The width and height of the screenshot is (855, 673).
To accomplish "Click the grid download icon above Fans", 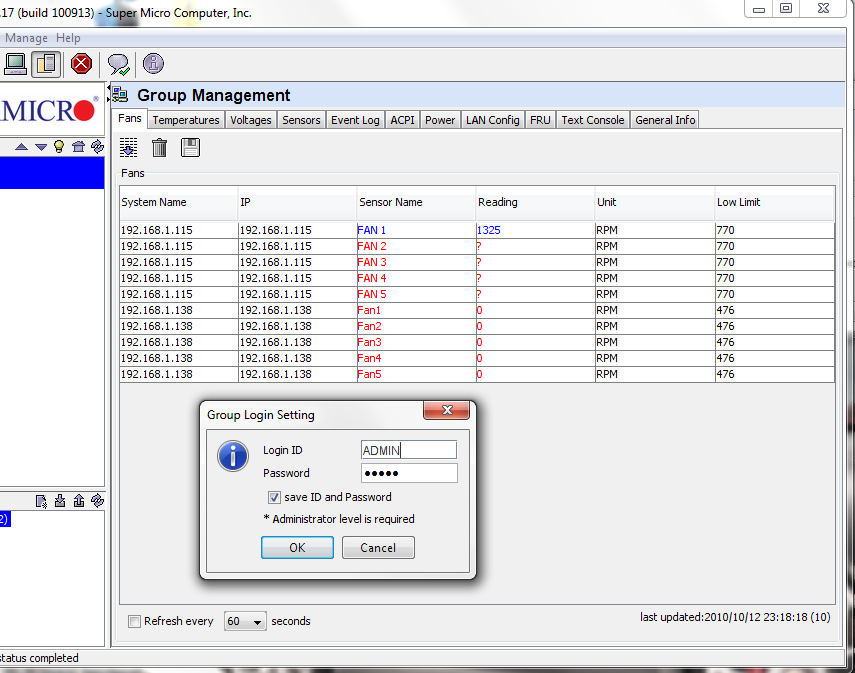I will pos(129,148).
